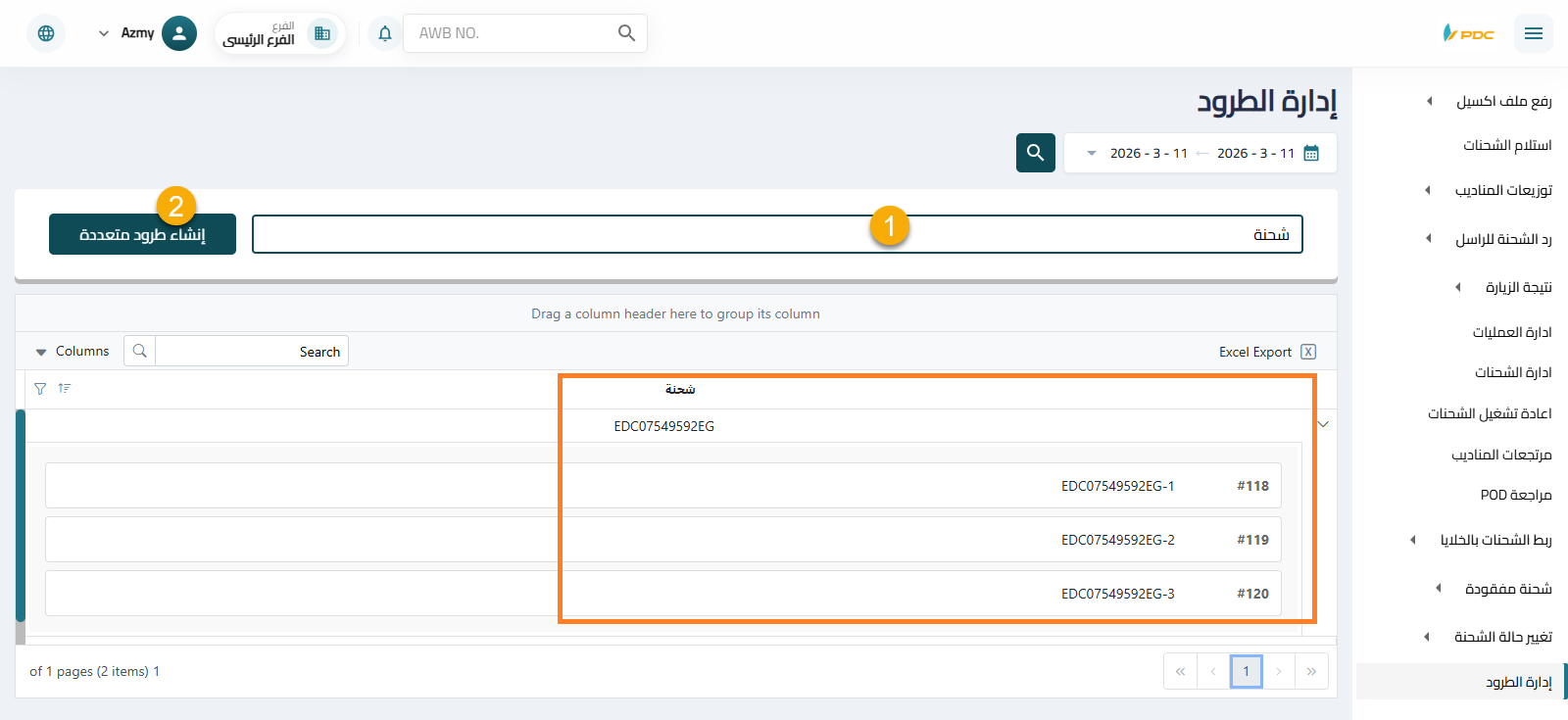Open the Columns chooser dropdown
This screenshot has width=1568, height=720.
73,352
